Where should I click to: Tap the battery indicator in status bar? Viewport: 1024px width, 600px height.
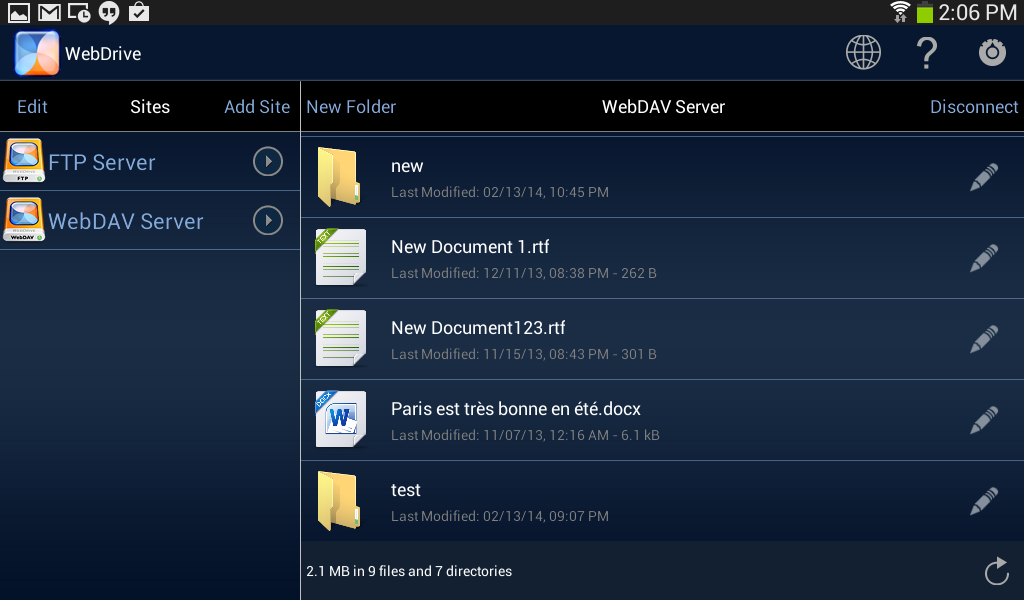pos(925,12)
